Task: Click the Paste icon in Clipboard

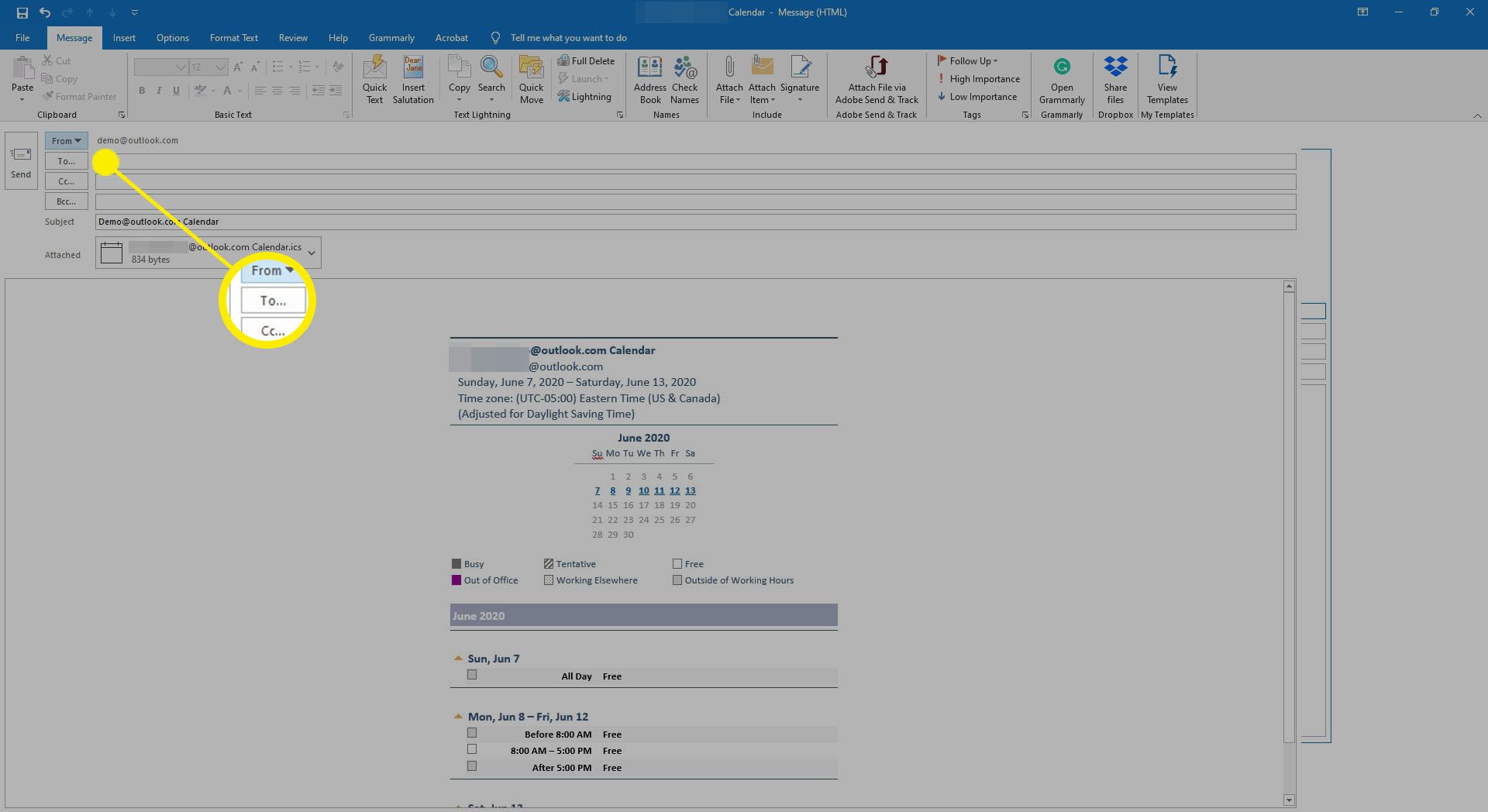Action: 22,68
